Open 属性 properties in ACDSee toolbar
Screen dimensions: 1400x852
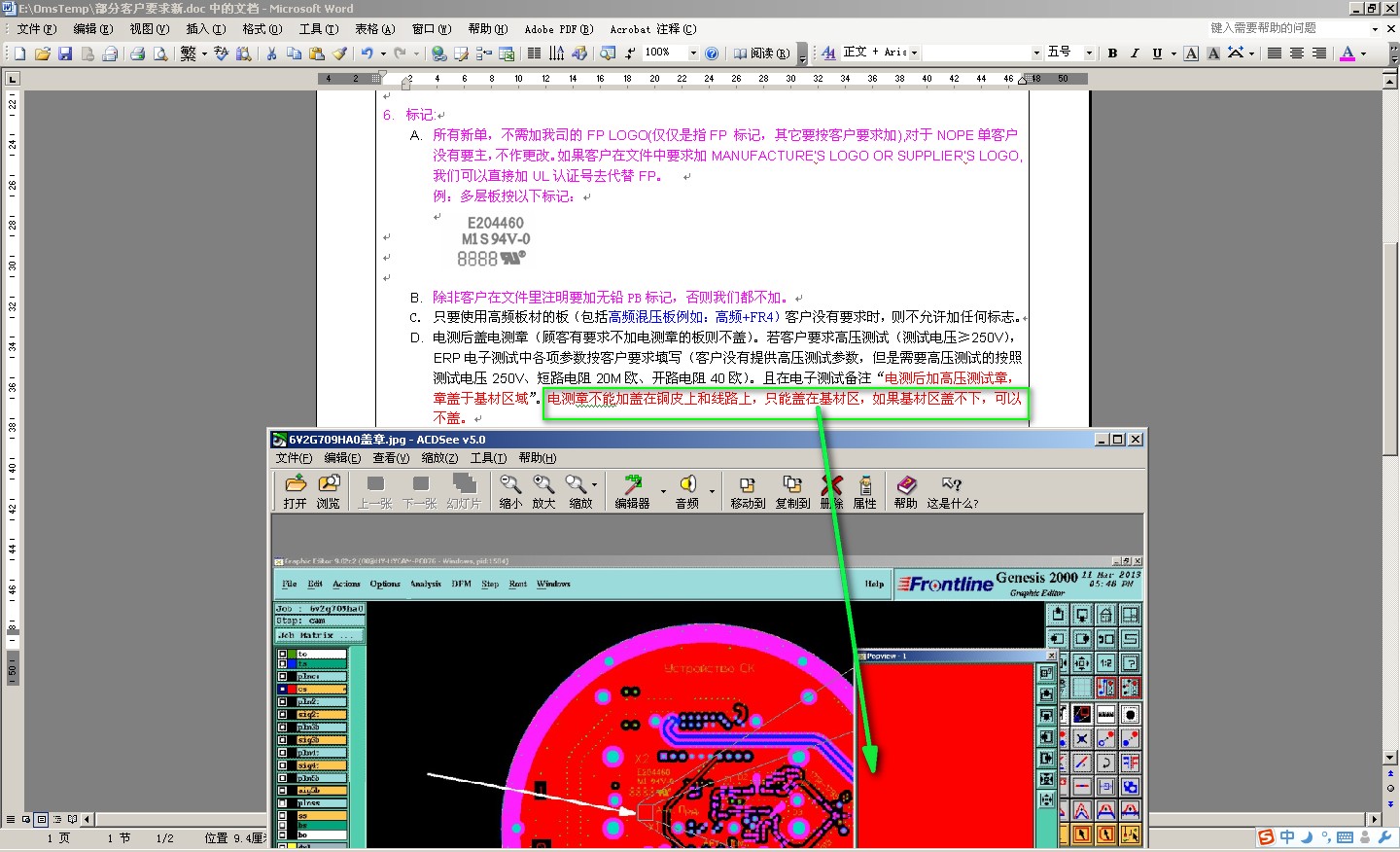[x=865, y=491]
